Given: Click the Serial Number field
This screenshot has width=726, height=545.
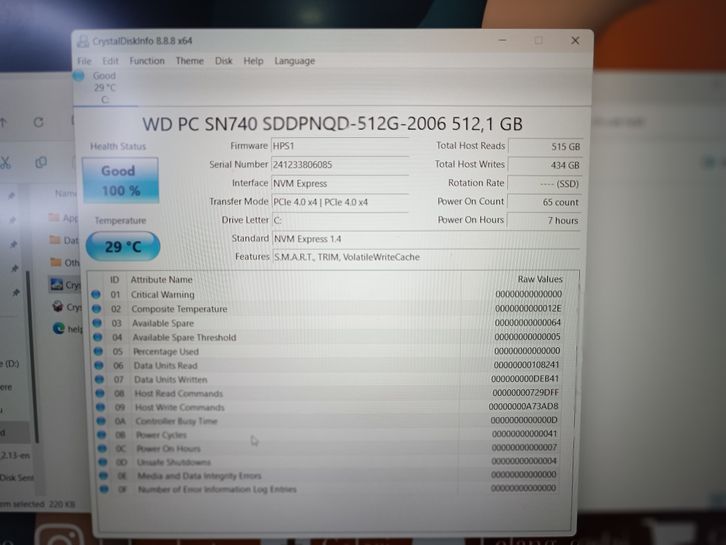Looking at the screenshot, I should pyautogui.click(x=339, y=164).
